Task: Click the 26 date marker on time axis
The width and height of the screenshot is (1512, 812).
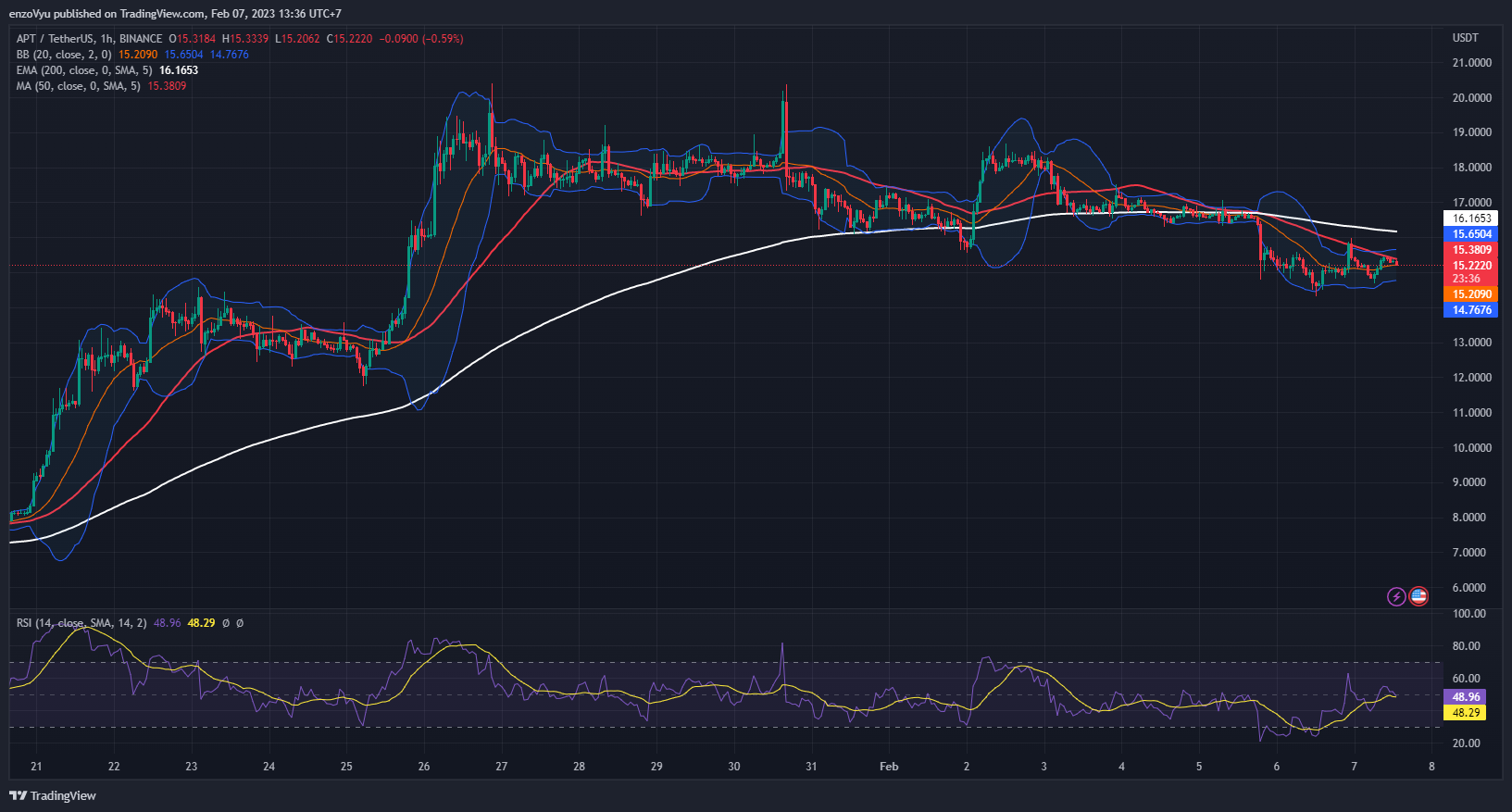Action: [x=423, y=766]
